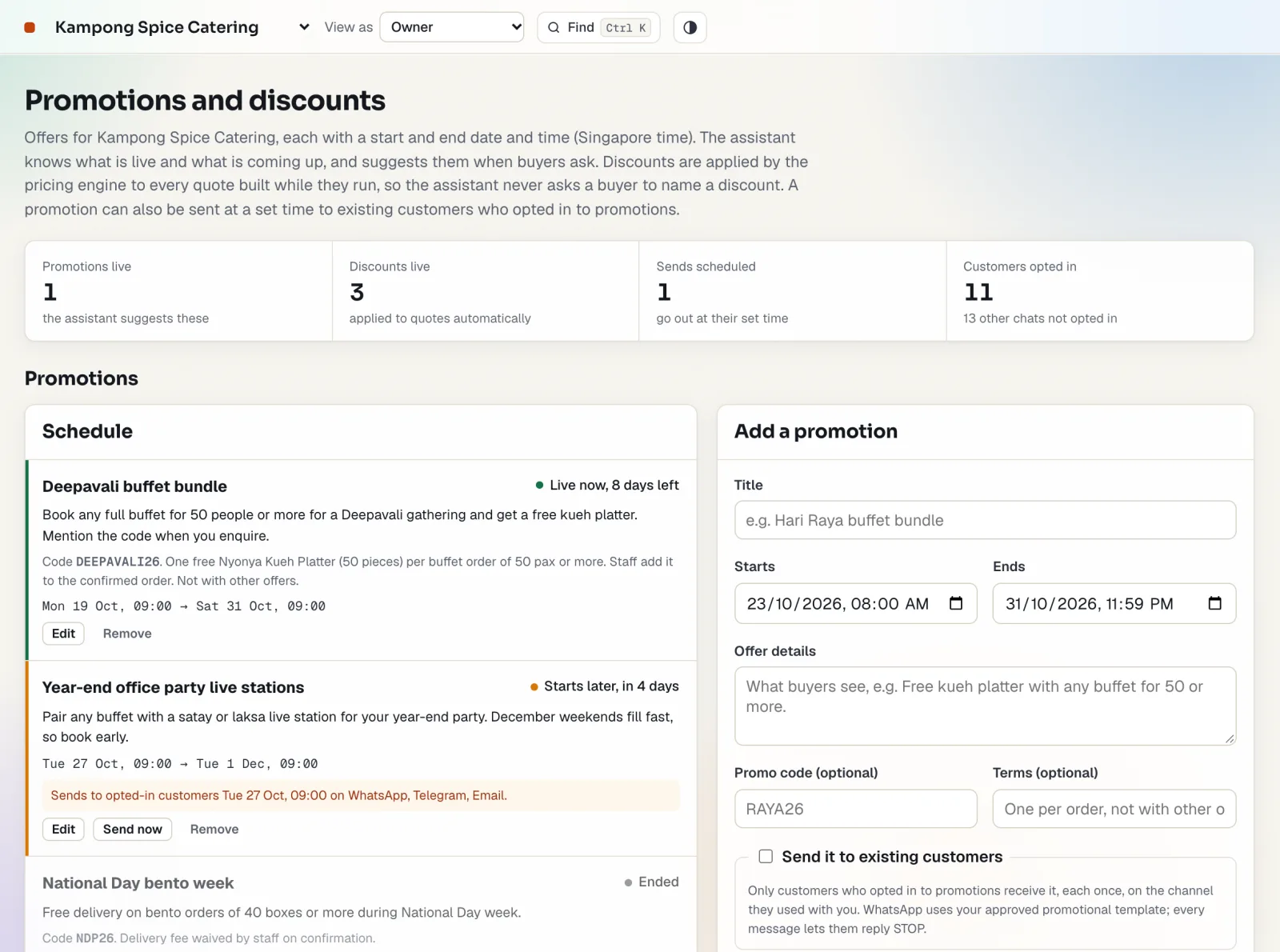
Task: Remove the Deepavali buffet bundle promotion
Action: point(127,634)
